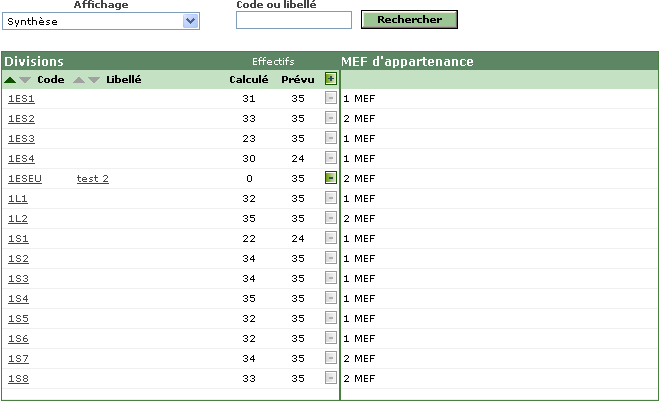The width and height of the screenshot is (659, 401).
Task: Click the Rechercher button
Action: coord(409,20)
